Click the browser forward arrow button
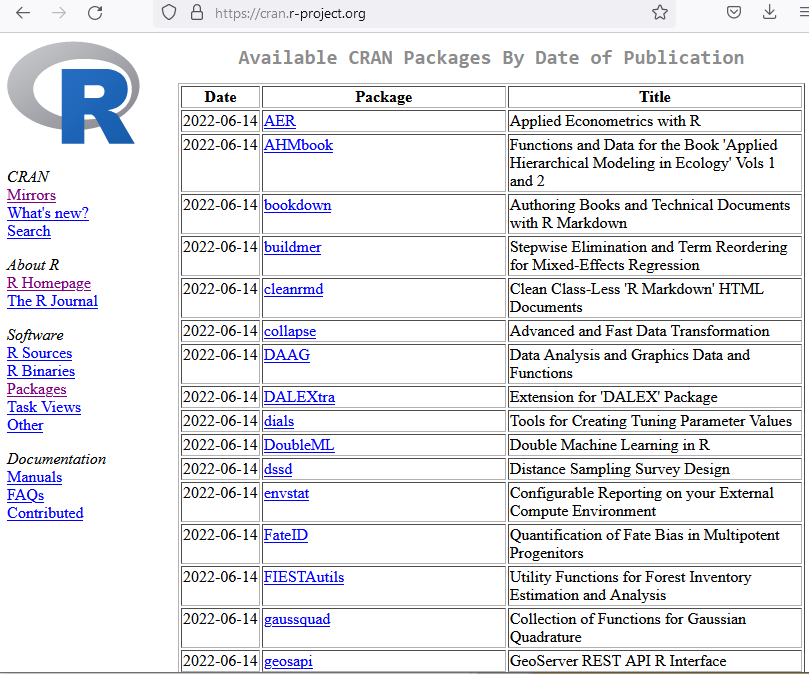This screenshot has width=809, height=674. [59, 13]
